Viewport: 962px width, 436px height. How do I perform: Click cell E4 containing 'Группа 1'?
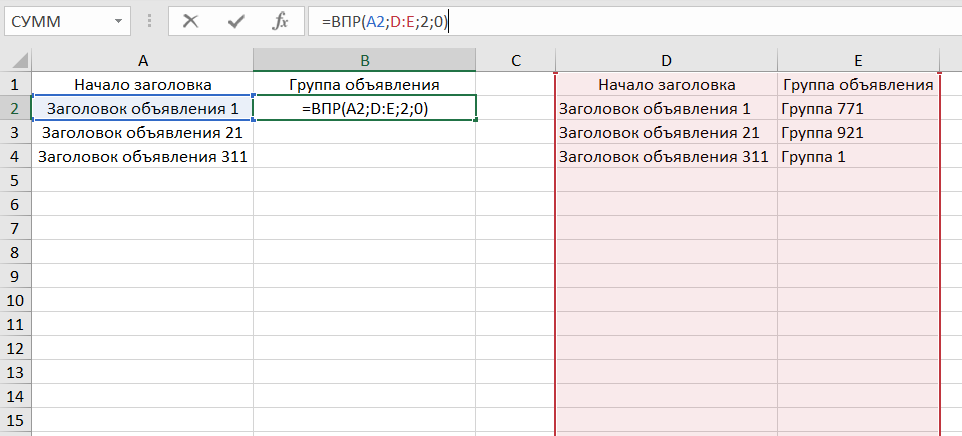pyautogui.click(x=859, y=156)
